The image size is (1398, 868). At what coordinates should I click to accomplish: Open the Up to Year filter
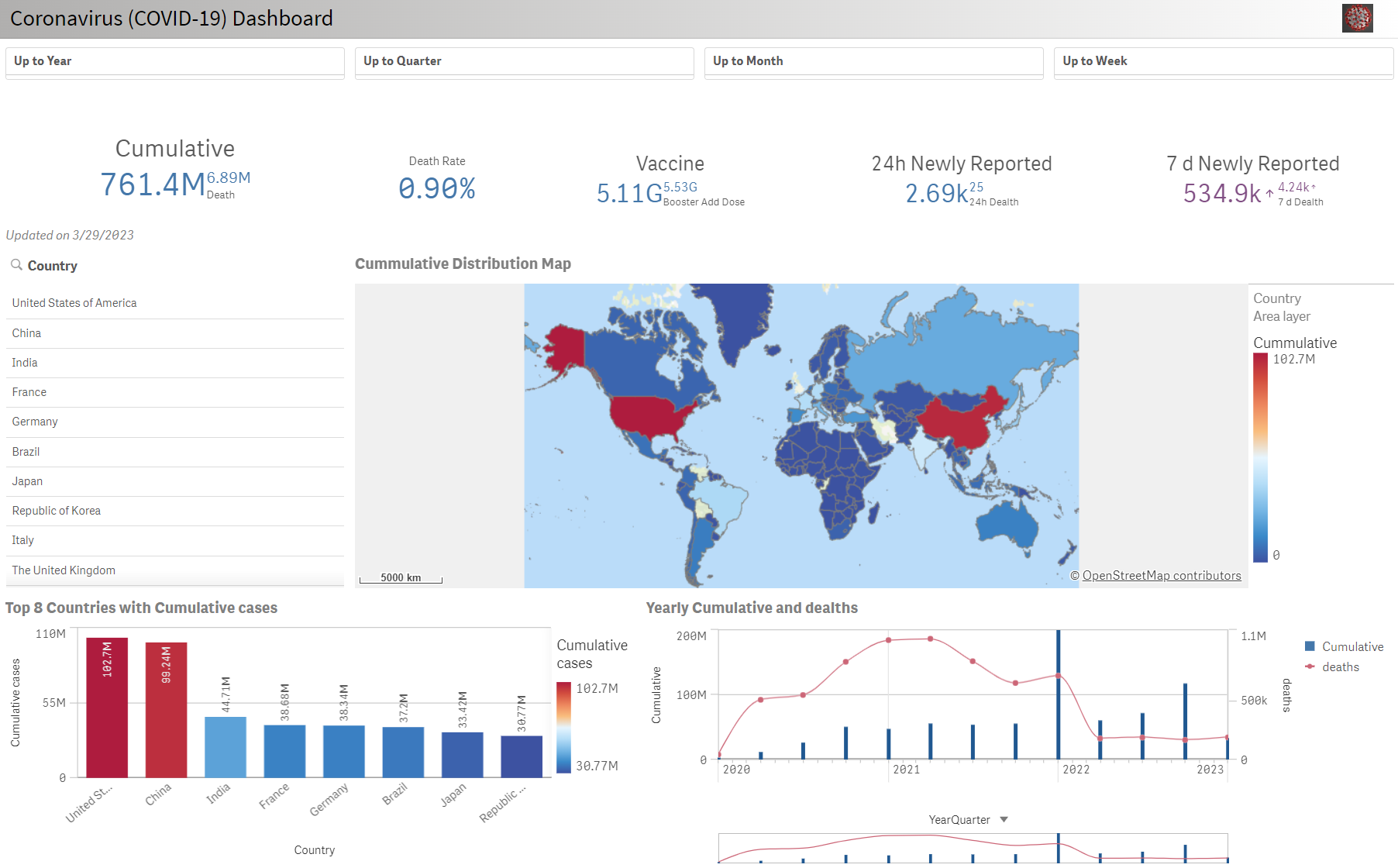tap(175, 62)
